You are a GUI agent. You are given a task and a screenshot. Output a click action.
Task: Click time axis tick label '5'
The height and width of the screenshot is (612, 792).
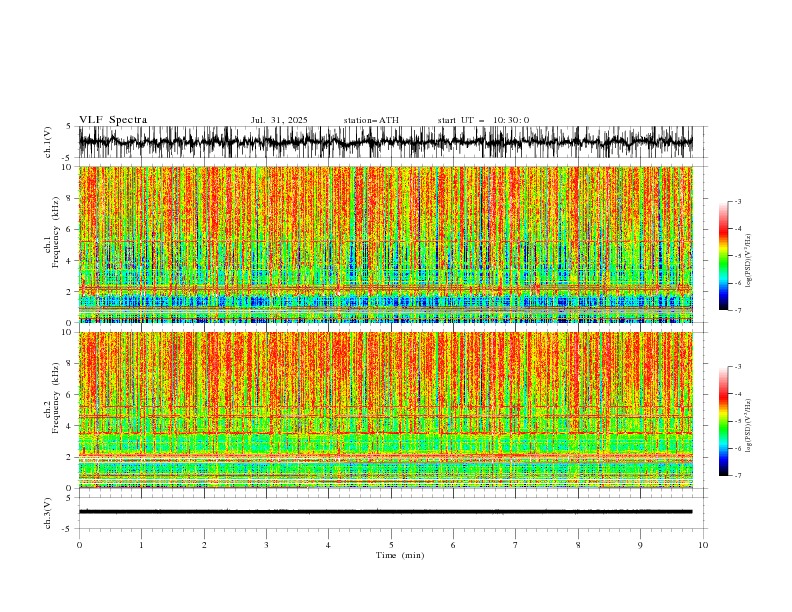[x=391, y=545]
